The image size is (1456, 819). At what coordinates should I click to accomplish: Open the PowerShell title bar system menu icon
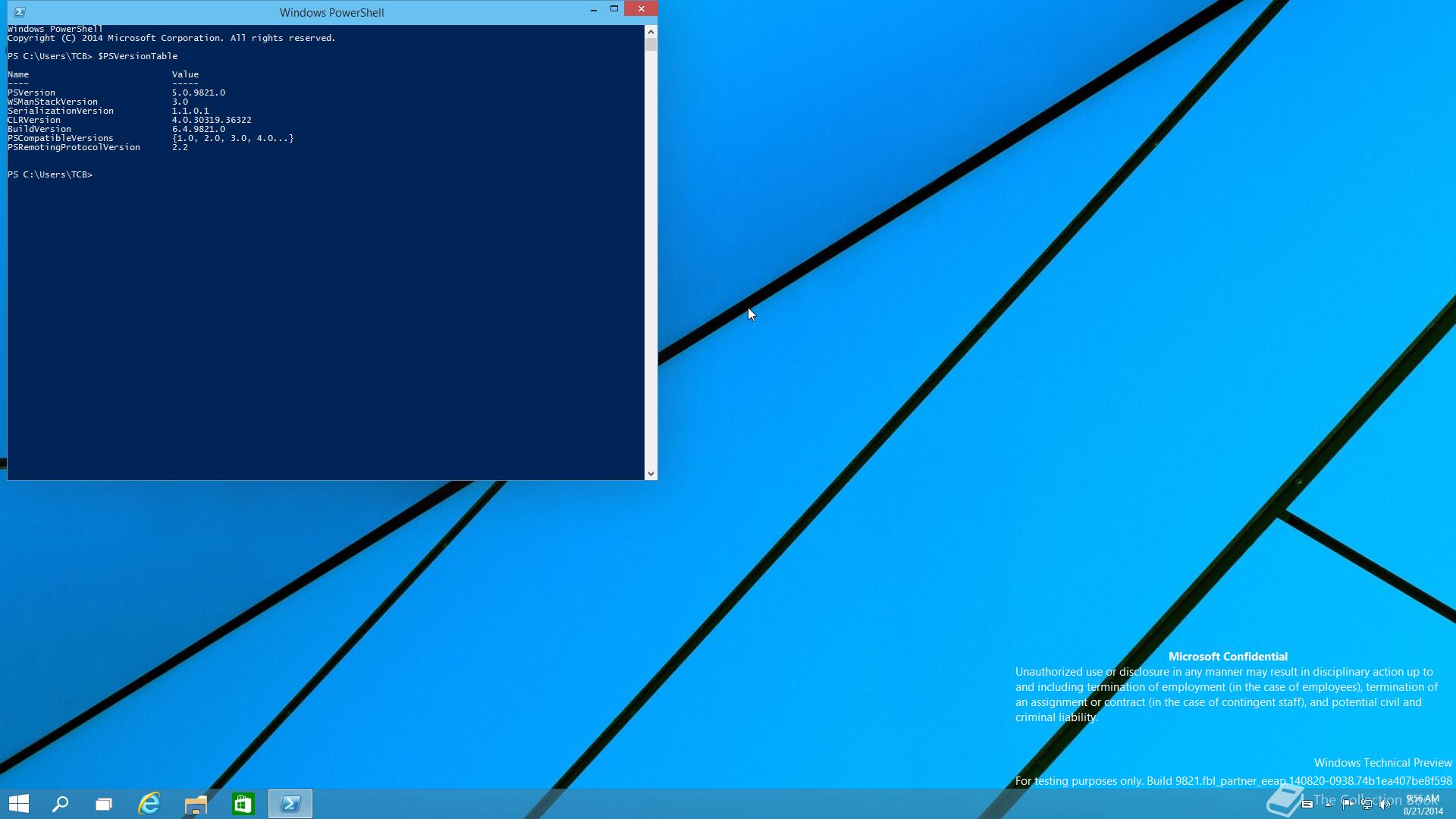tap(20, 12)
